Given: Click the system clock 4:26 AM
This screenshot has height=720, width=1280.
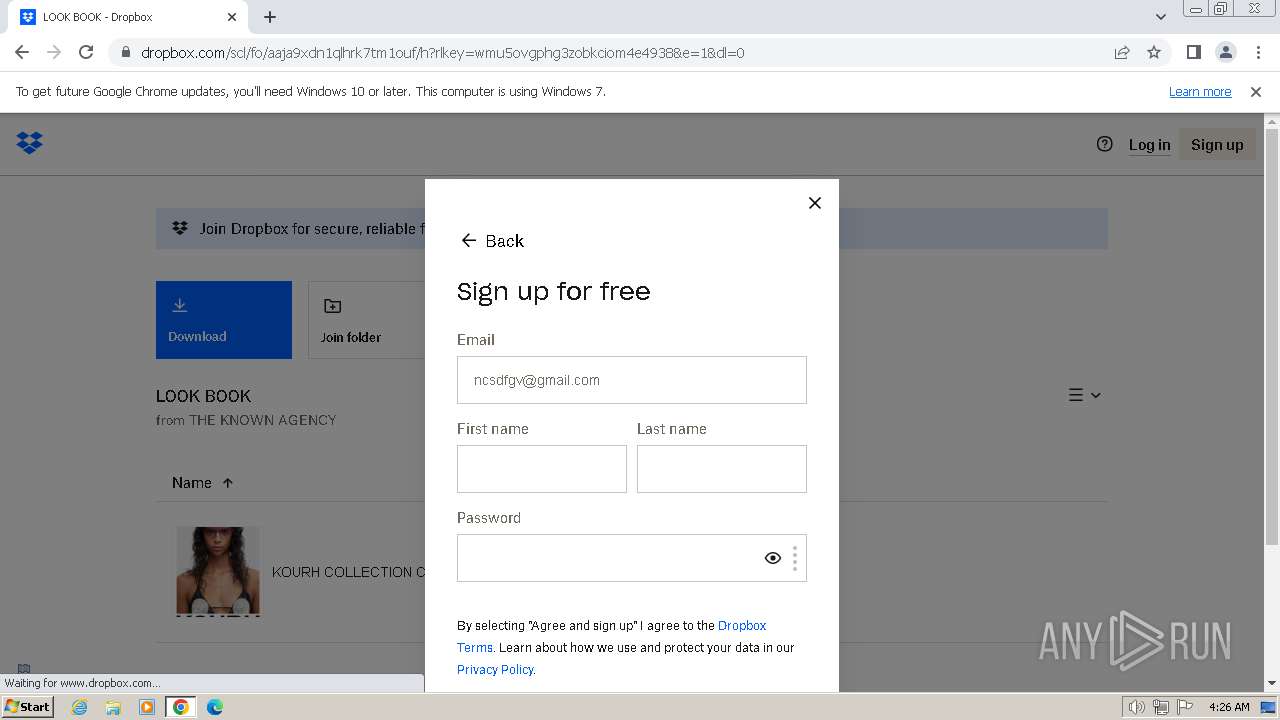Looking at the screenshot, I should [1229, 707].
